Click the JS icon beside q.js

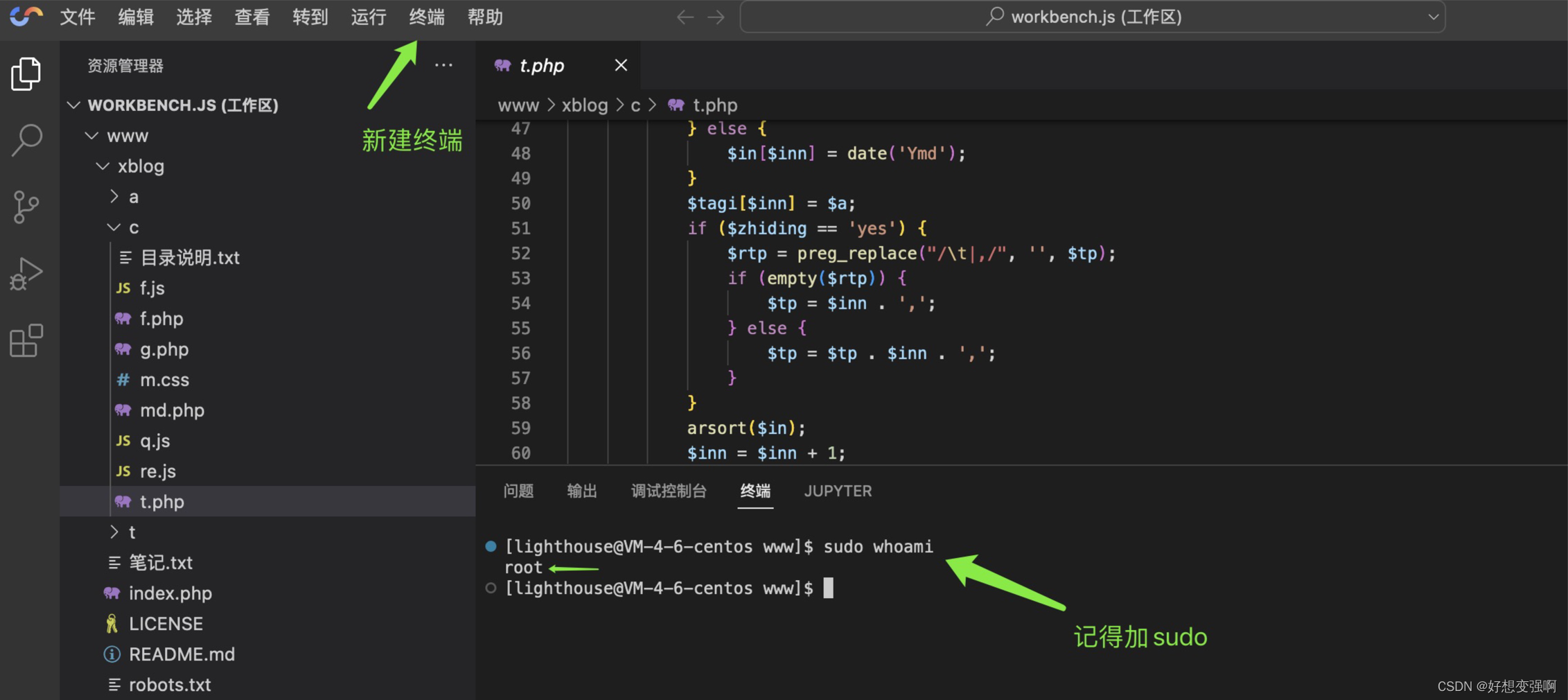[x=123, y=441]
